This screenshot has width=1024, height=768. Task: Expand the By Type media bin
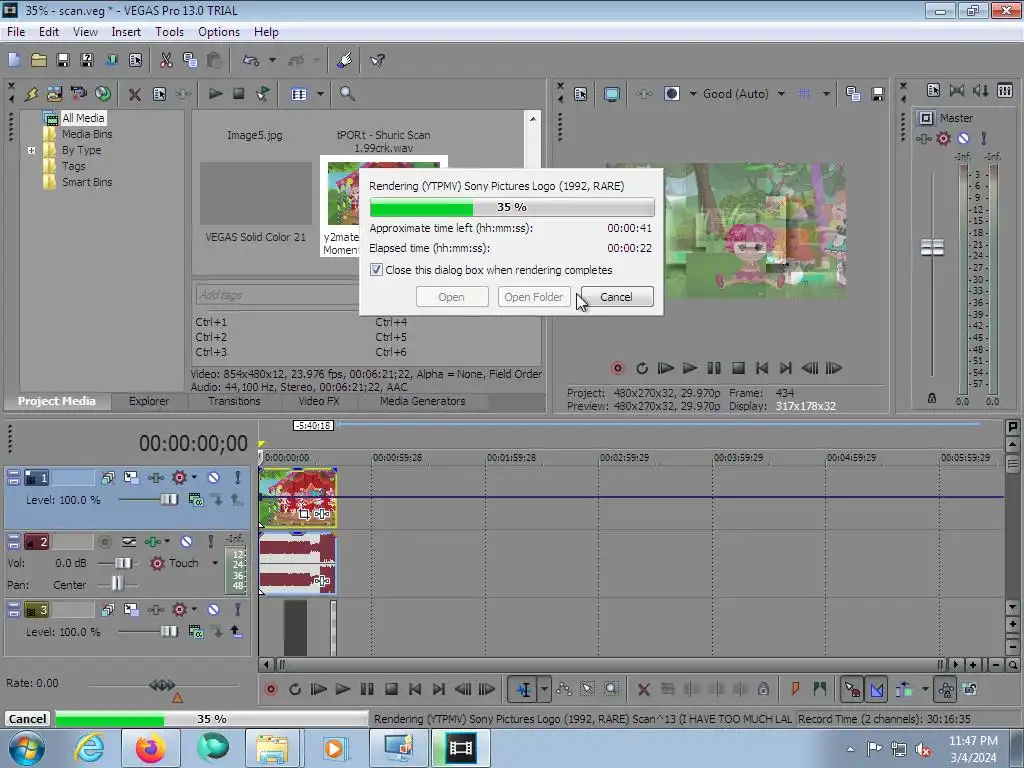31,150
